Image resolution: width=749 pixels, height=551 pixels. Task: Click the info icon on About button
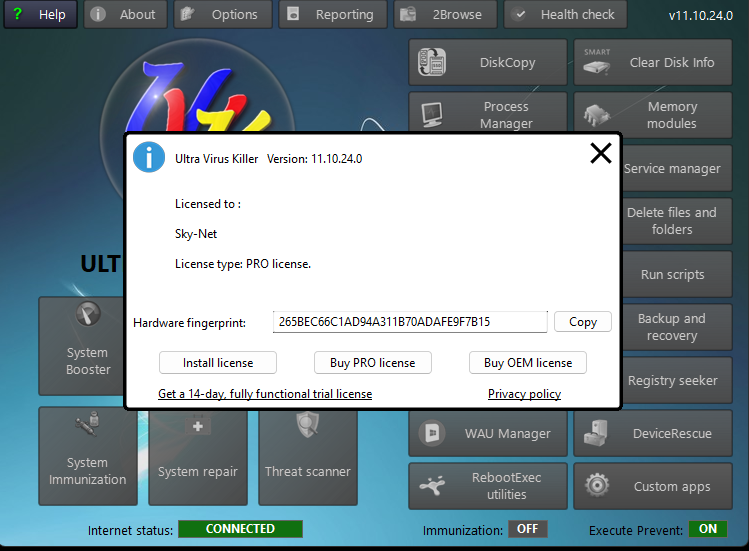point(98,14)
